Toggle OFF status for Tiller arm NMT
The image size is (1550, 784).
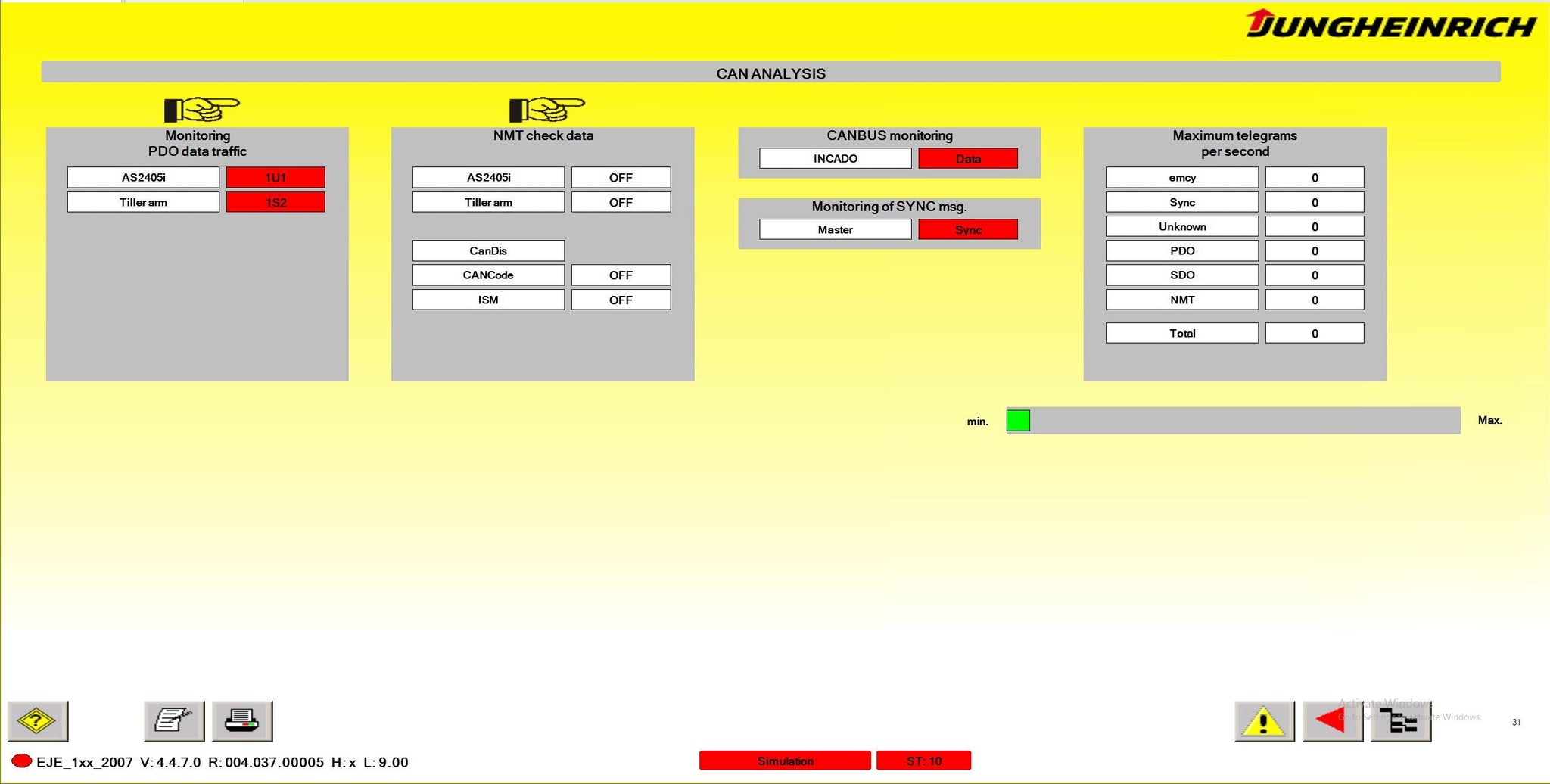pos(621,202)
